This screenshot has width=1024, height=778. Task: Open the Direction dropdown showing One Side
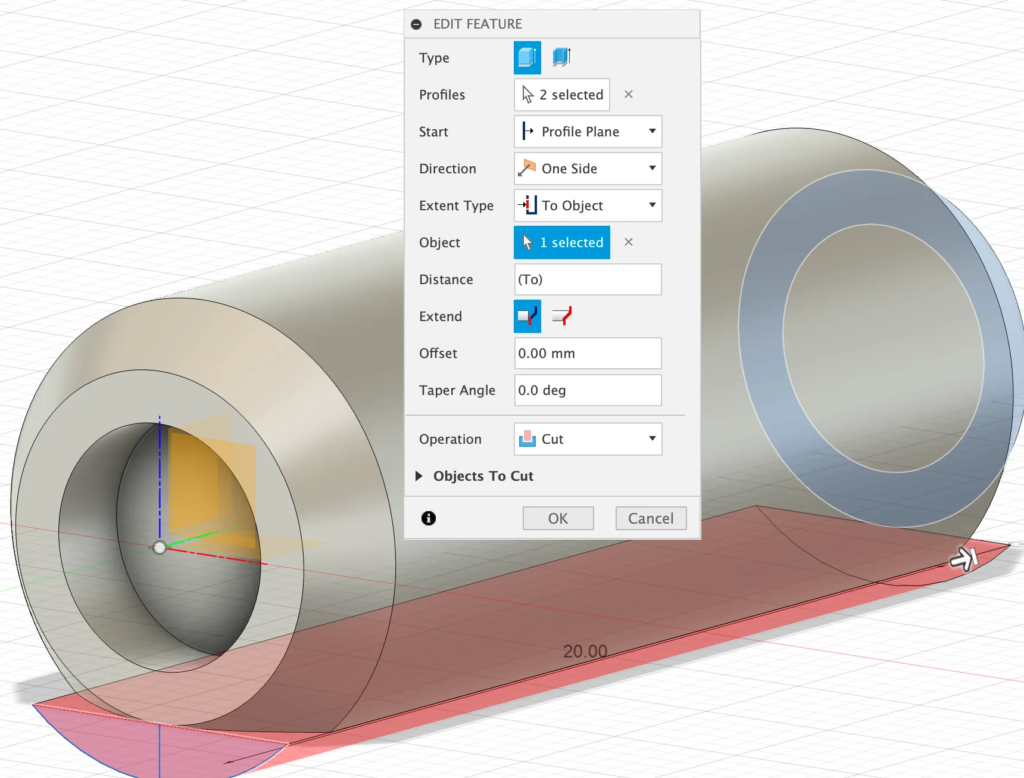click(588, 169)
